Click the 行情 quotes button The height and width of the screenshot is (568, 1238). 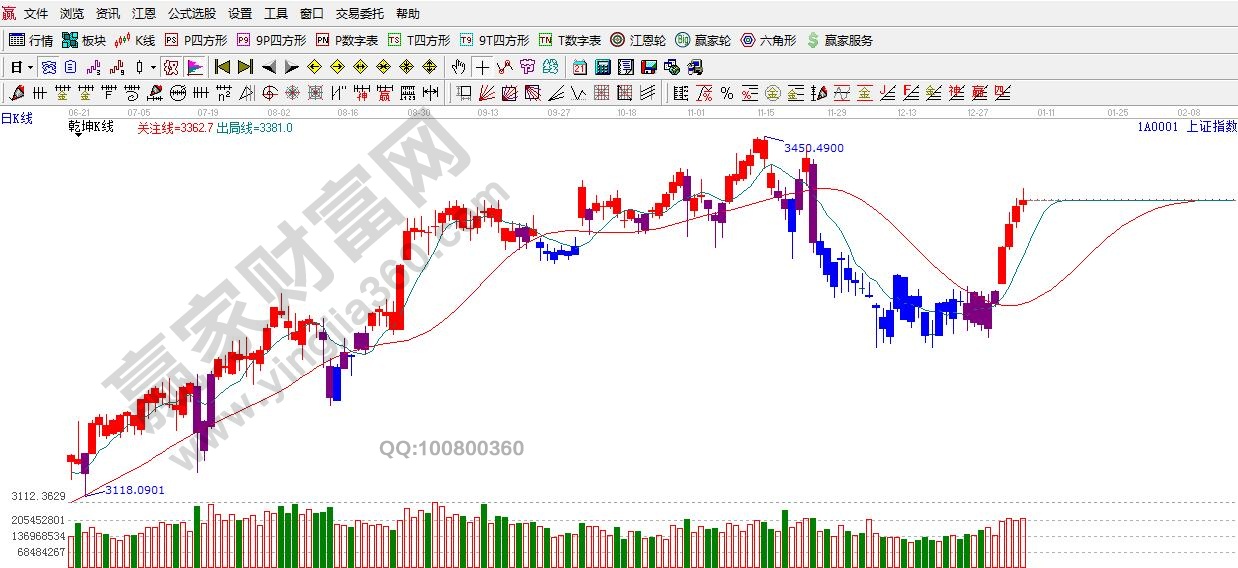(31, 41)
